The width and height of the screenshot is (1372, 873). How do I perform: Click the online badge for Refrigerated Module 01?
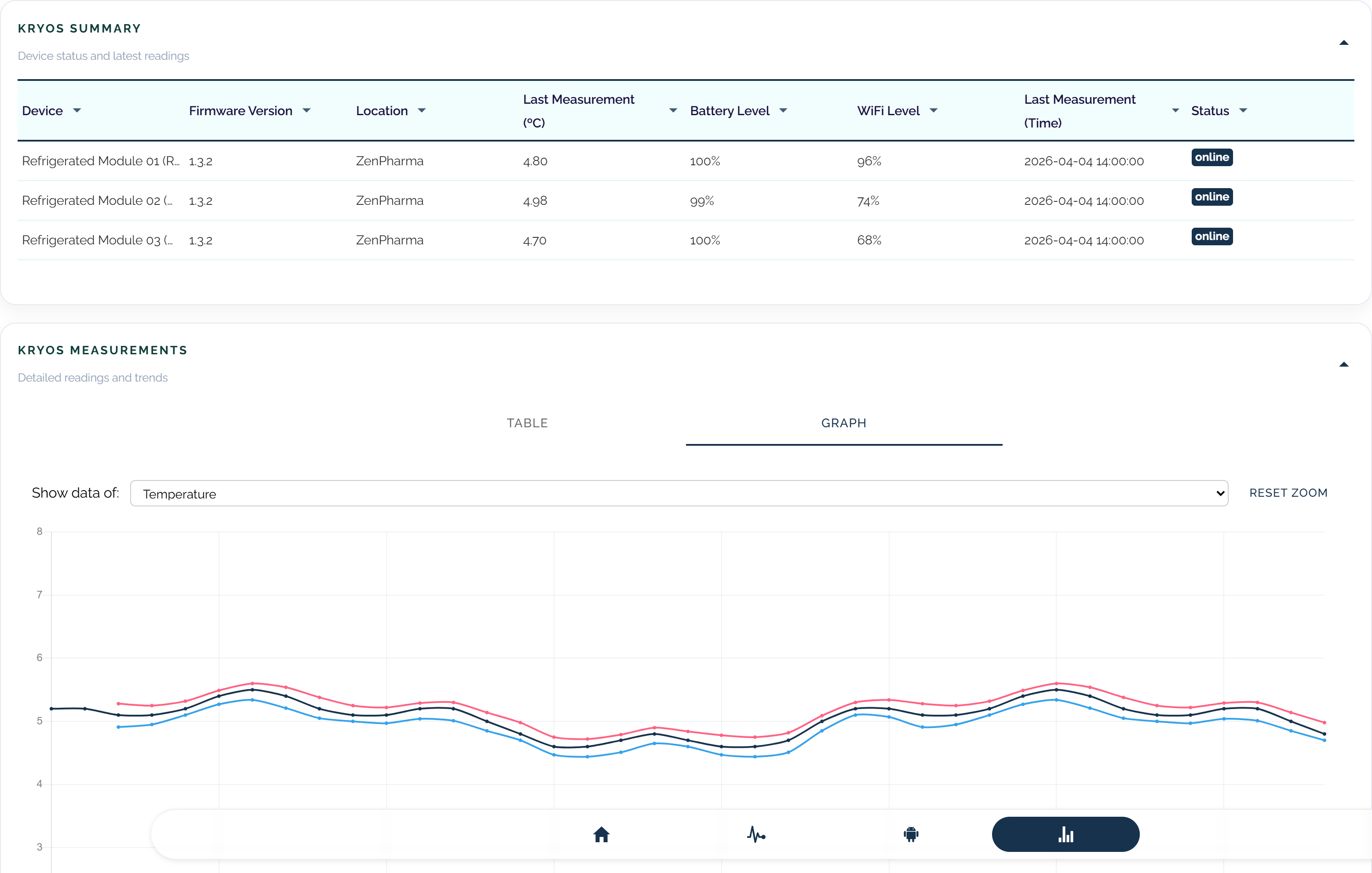click(x=1212, y=158)
